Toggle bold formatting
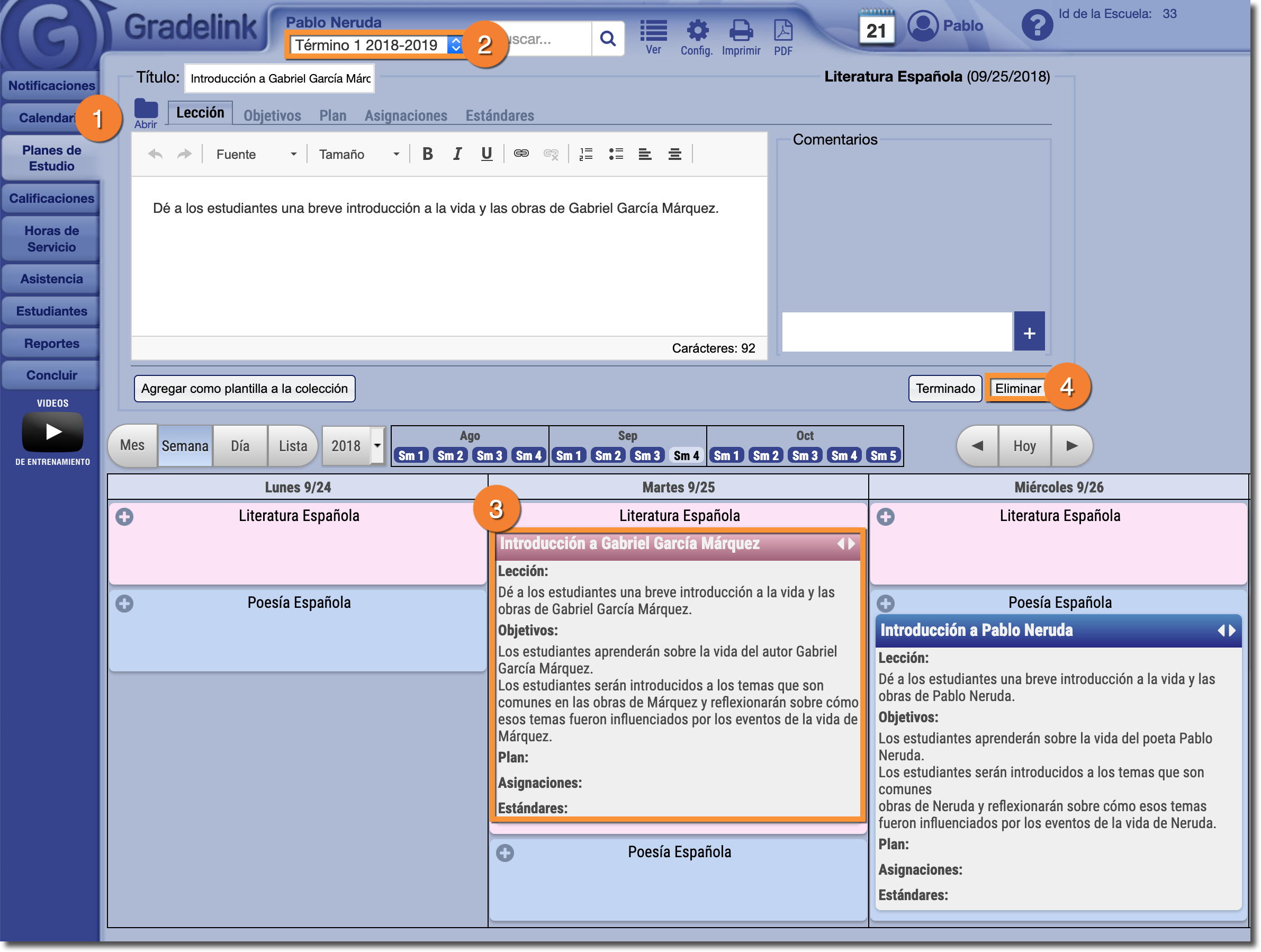1261x952 pixels. (428, 154)
